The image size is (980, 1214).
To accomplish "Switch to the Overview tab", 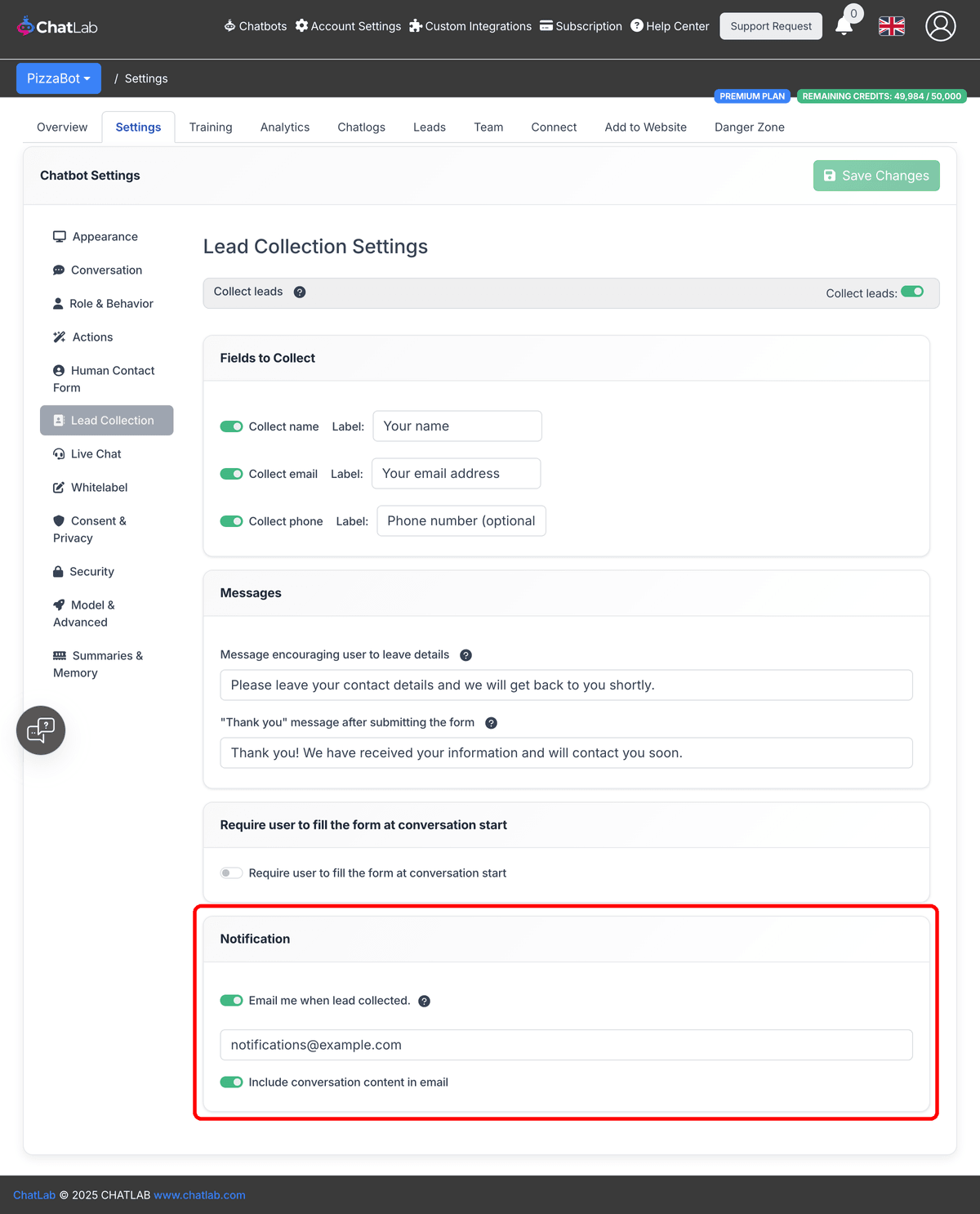I will click(62, 127).
